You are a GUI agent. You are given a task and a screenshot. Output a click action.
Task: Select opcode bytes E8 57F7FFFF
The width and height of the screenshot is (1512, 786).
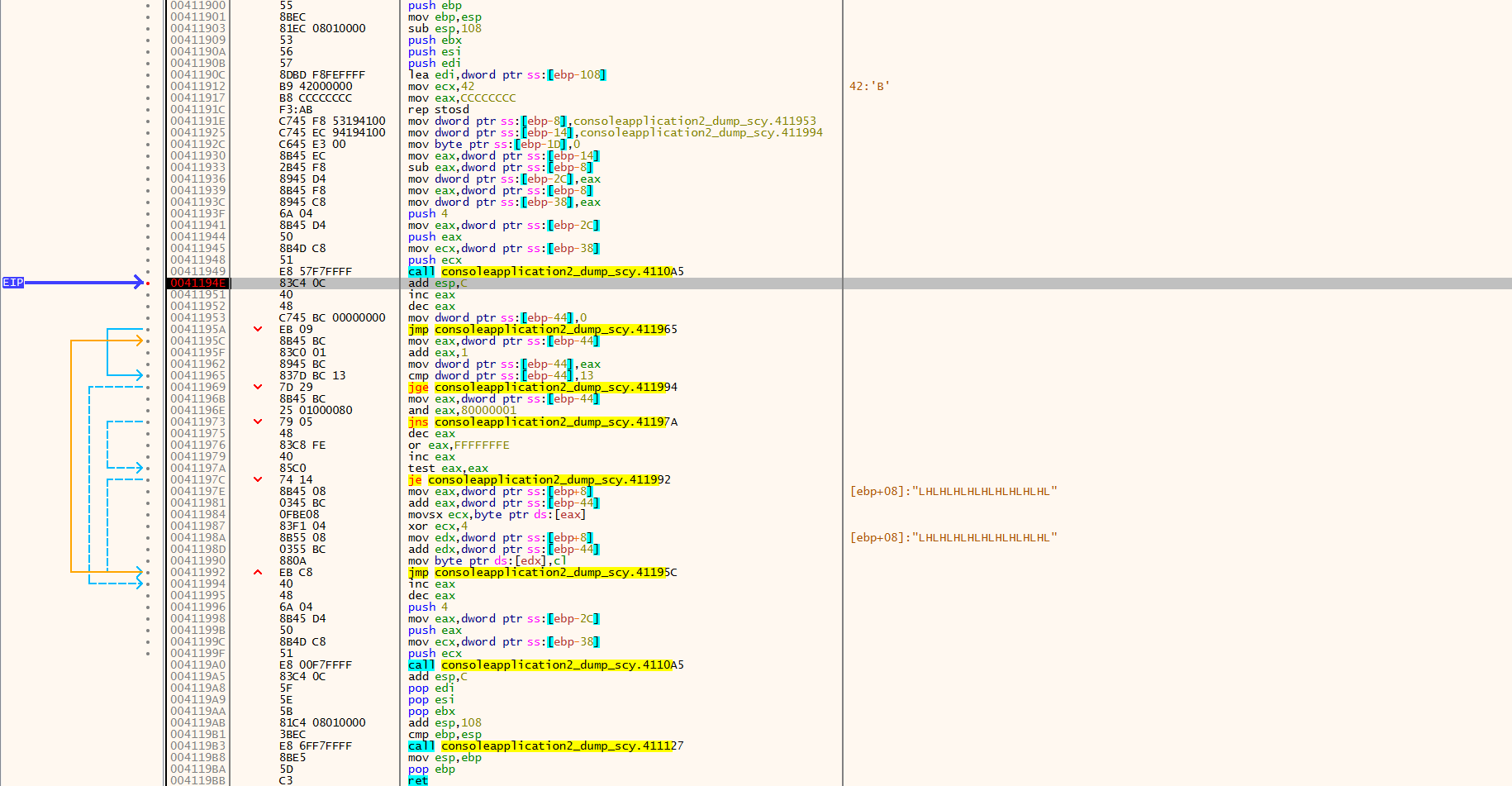coord(315,271)
